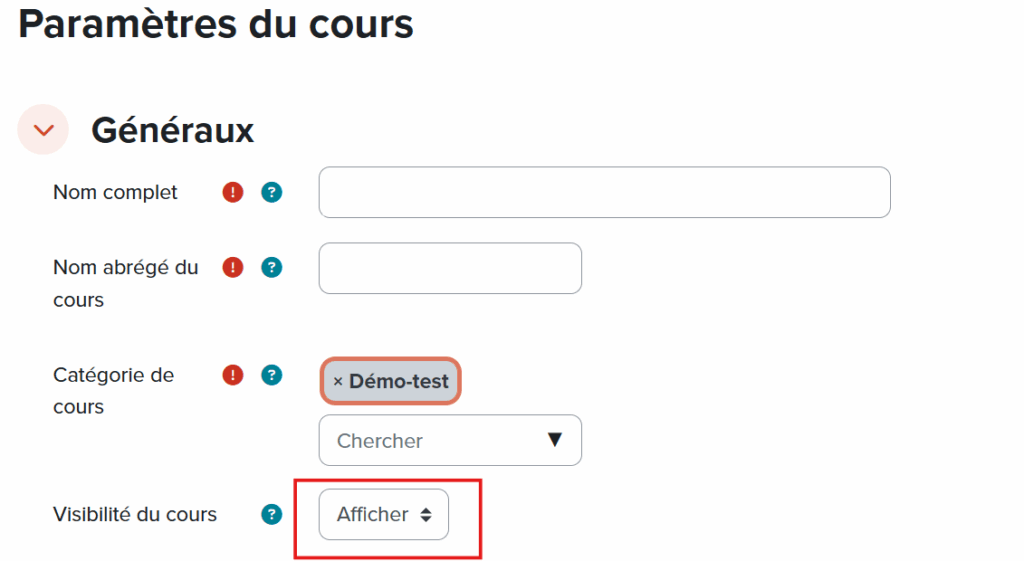Image resolution: width=1024 pixels, height=561 pixels.
Task: Open help for Nom complet
Action: pyautogui.click(x=271, y=192)
